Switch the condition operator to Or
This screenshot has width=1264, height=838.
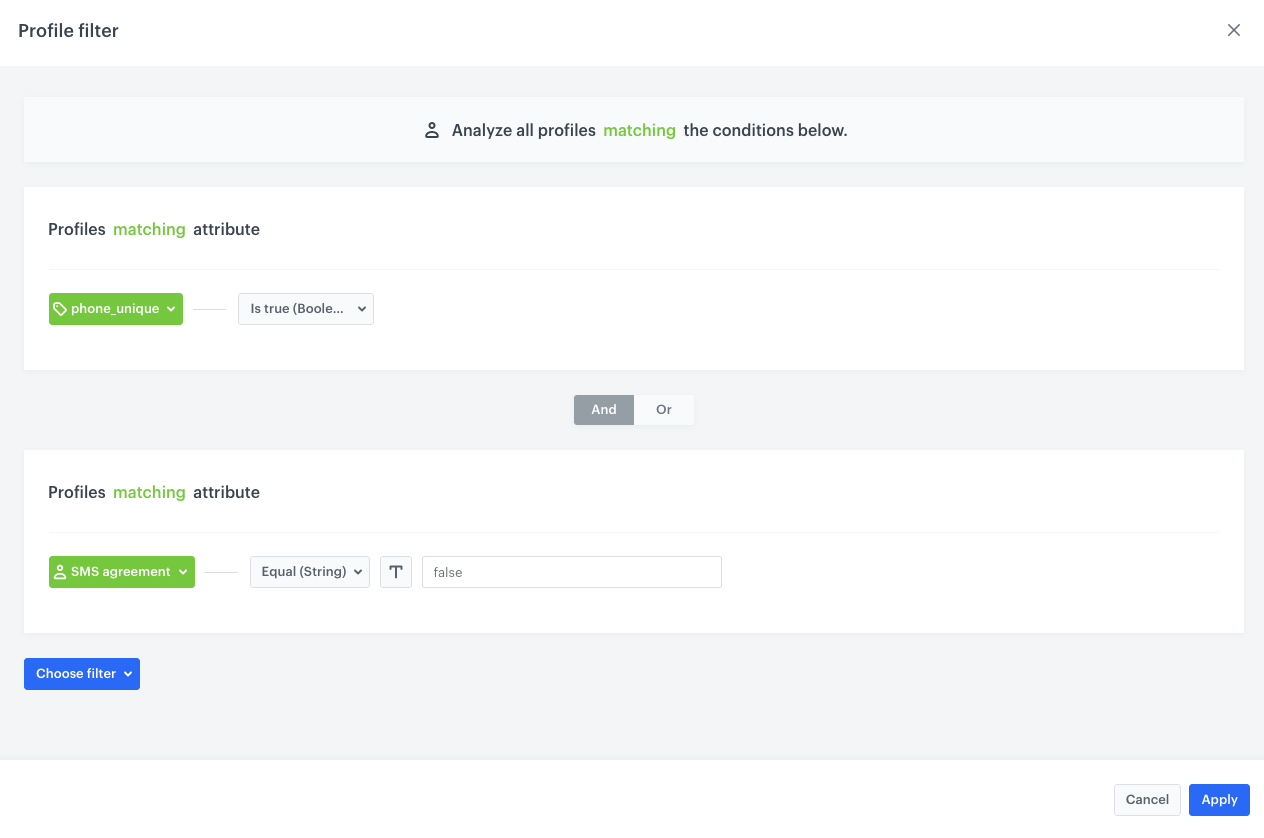click(664, 409)
